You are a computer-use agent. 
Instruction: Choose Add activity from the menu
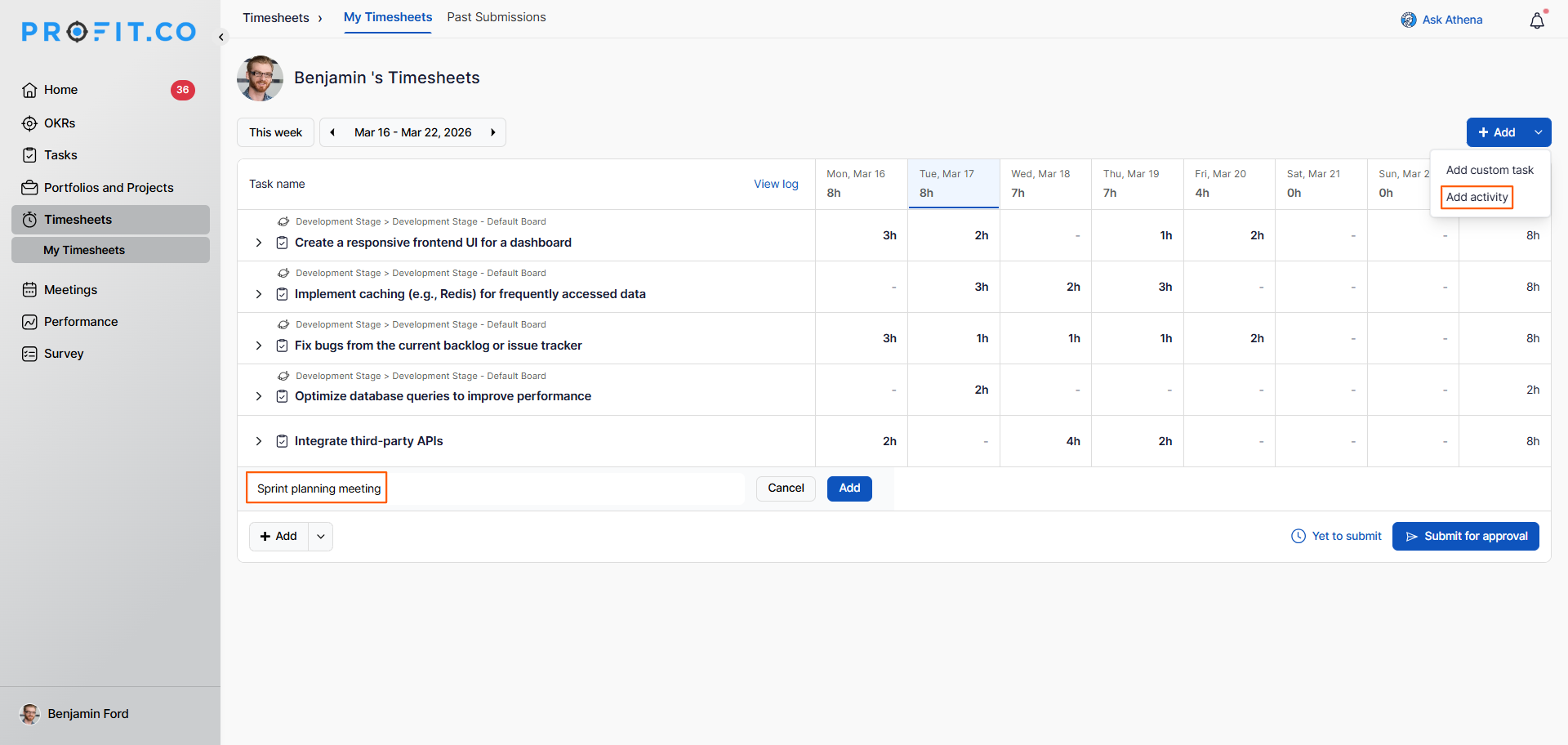(1477, 197)
